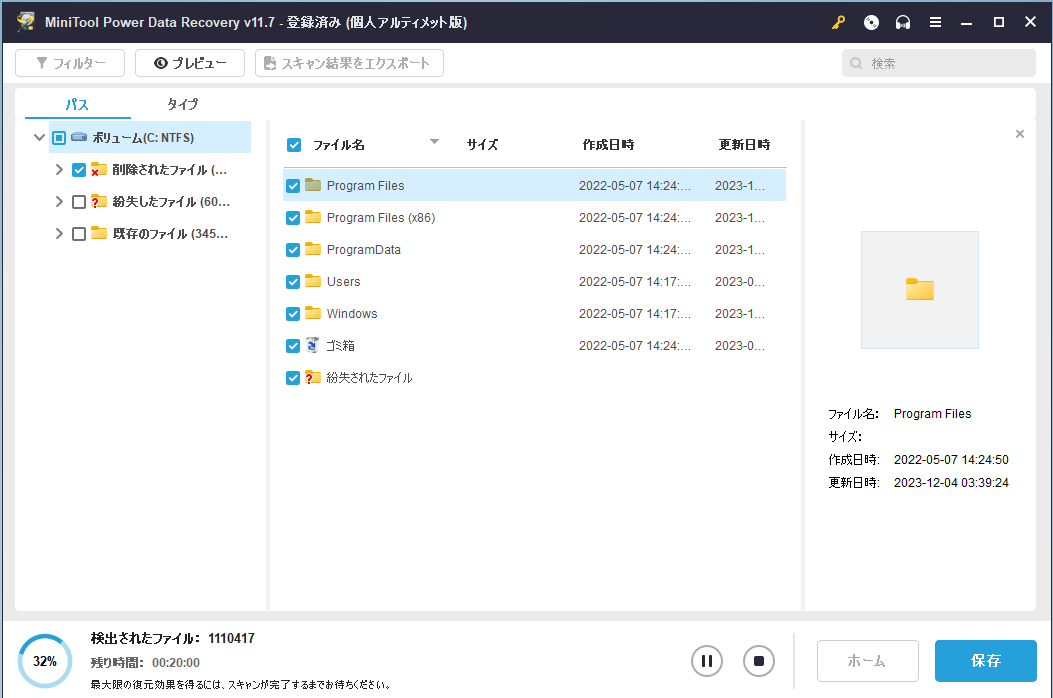Click スキャン結果をエクスポート button
This screenshot has height=698, width=1053.
349,63
